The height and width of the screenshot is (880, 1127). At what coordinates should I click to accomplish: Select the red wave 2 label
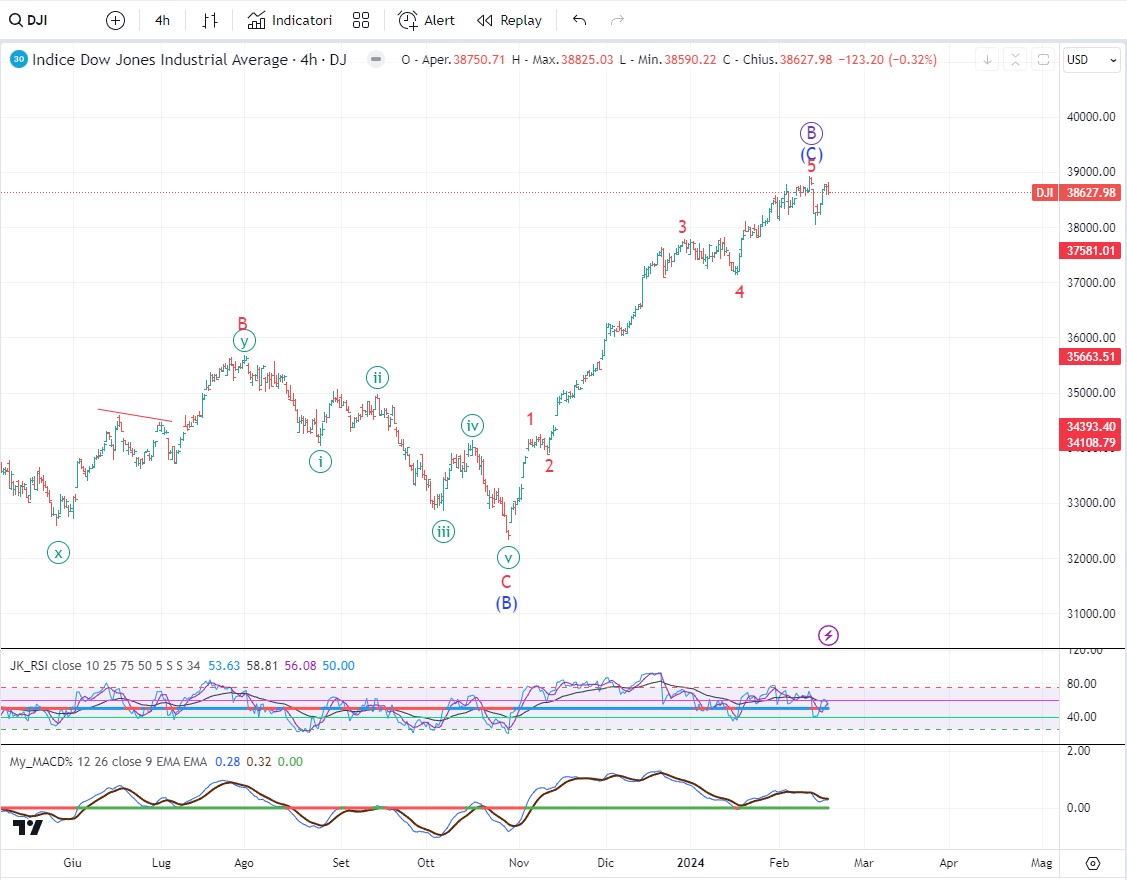point(549,466)
